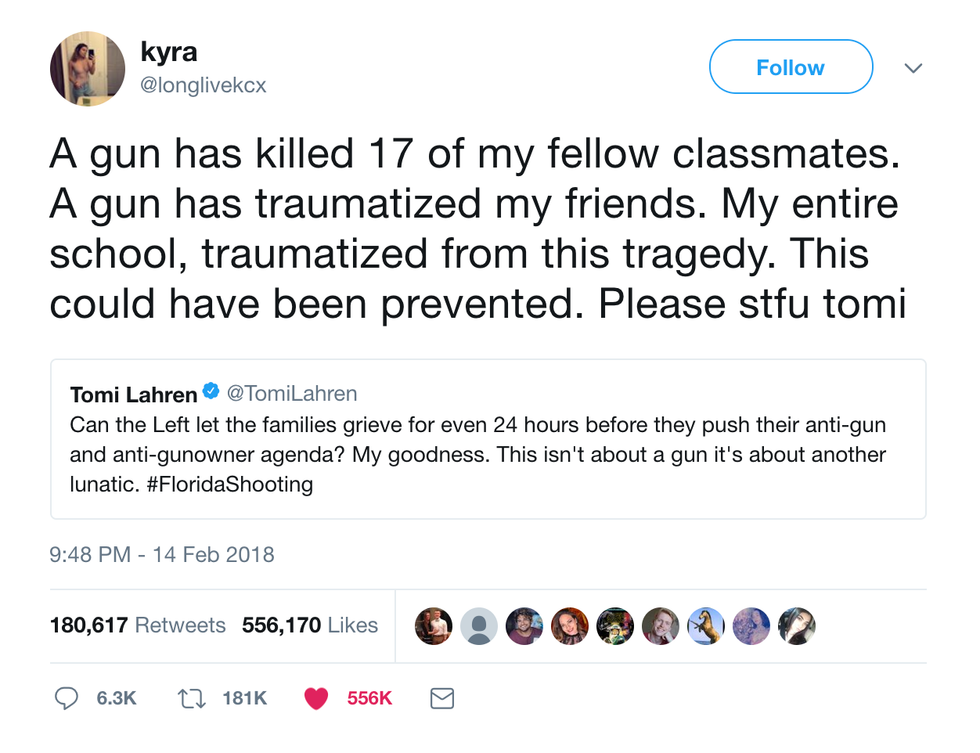This screenshot has height=753, width=980.
Task: Follow kyra with the Follow button
Action: (790, 67)
